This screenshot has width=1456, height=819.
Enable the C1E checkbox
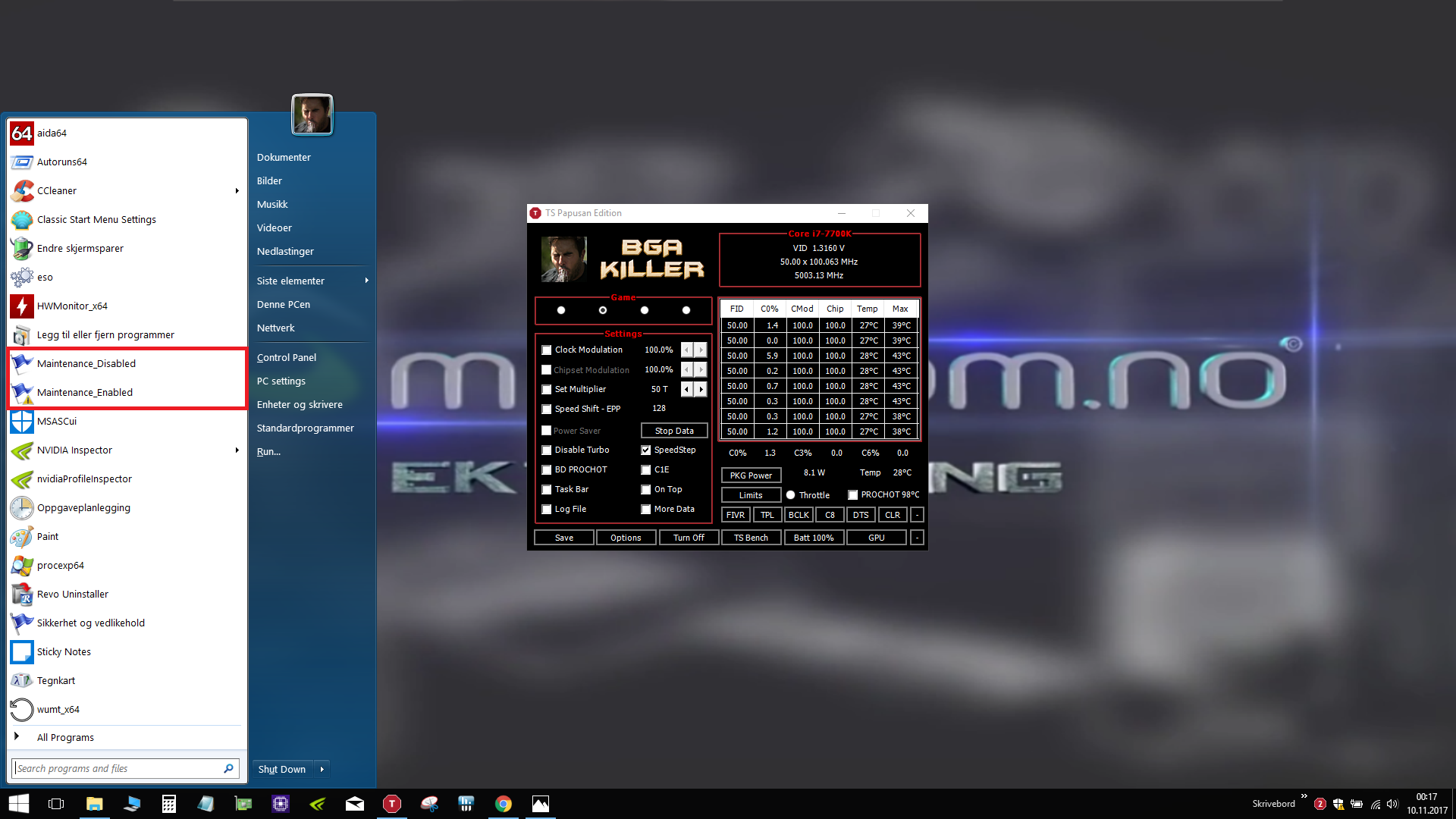pyautogui.click(x=645, y=469)
